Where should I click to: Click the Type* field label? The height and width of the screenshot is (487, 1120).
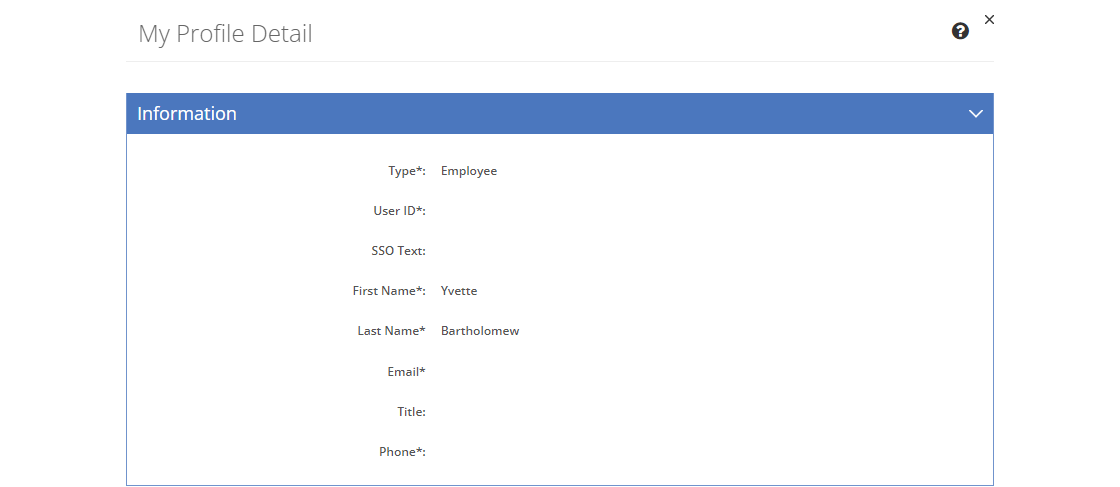pyautogui.click(x=407, y=171)
